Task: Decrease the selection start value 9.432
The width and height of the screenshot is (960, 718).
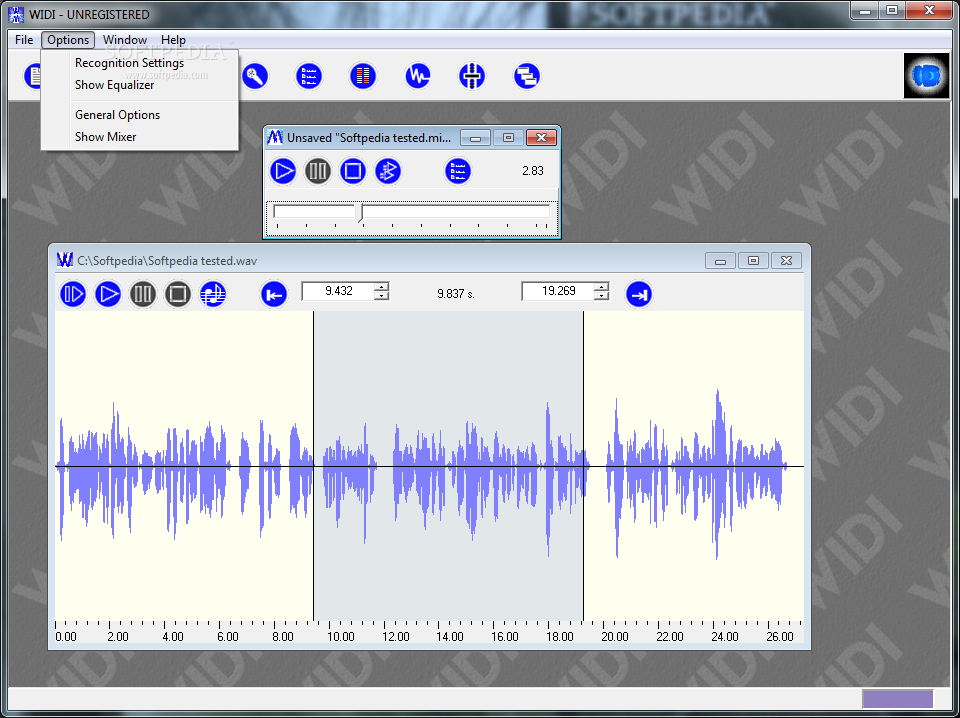Action: (381, 296)
